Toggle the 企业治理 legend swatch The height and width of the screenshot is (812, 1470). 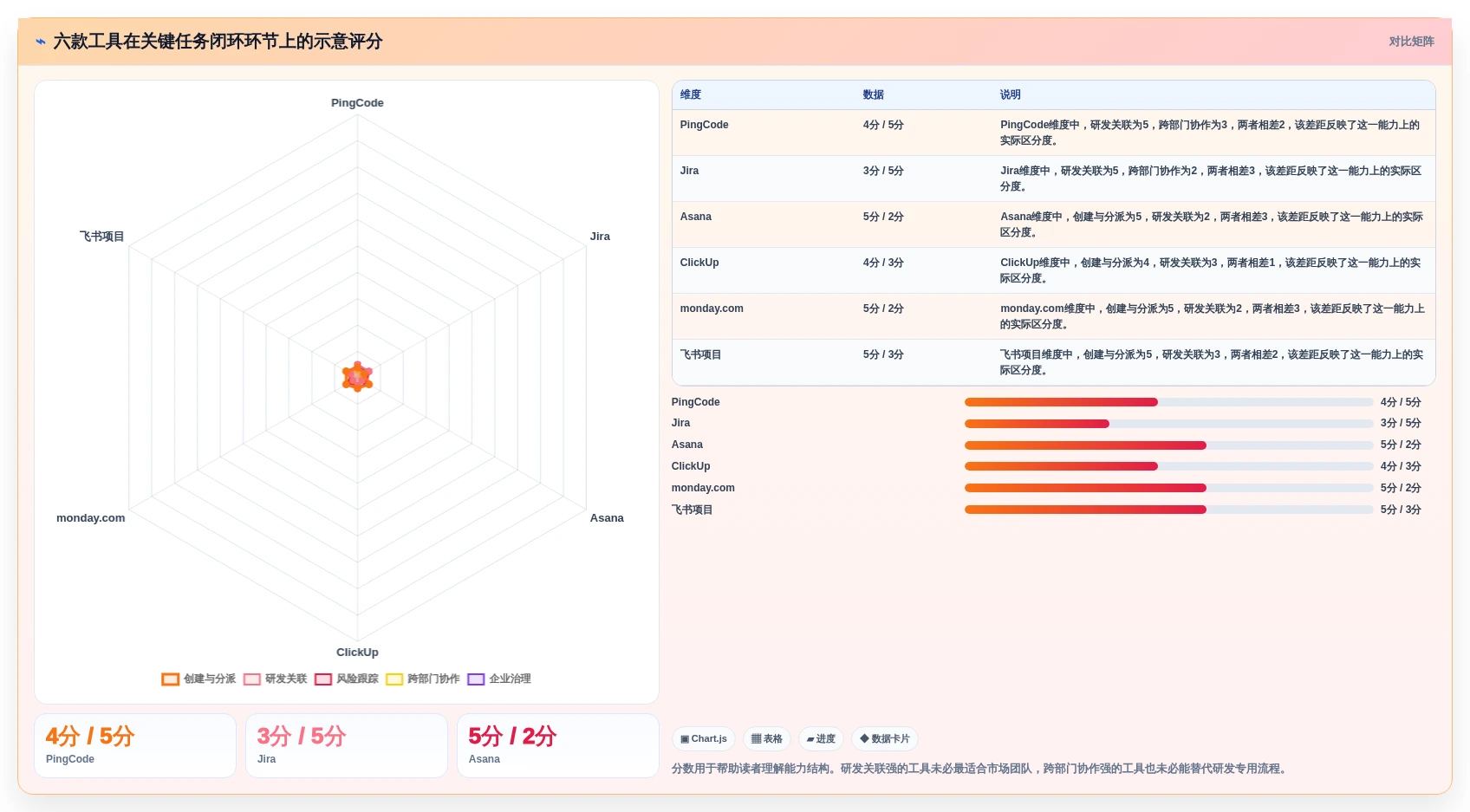[476, 679]
